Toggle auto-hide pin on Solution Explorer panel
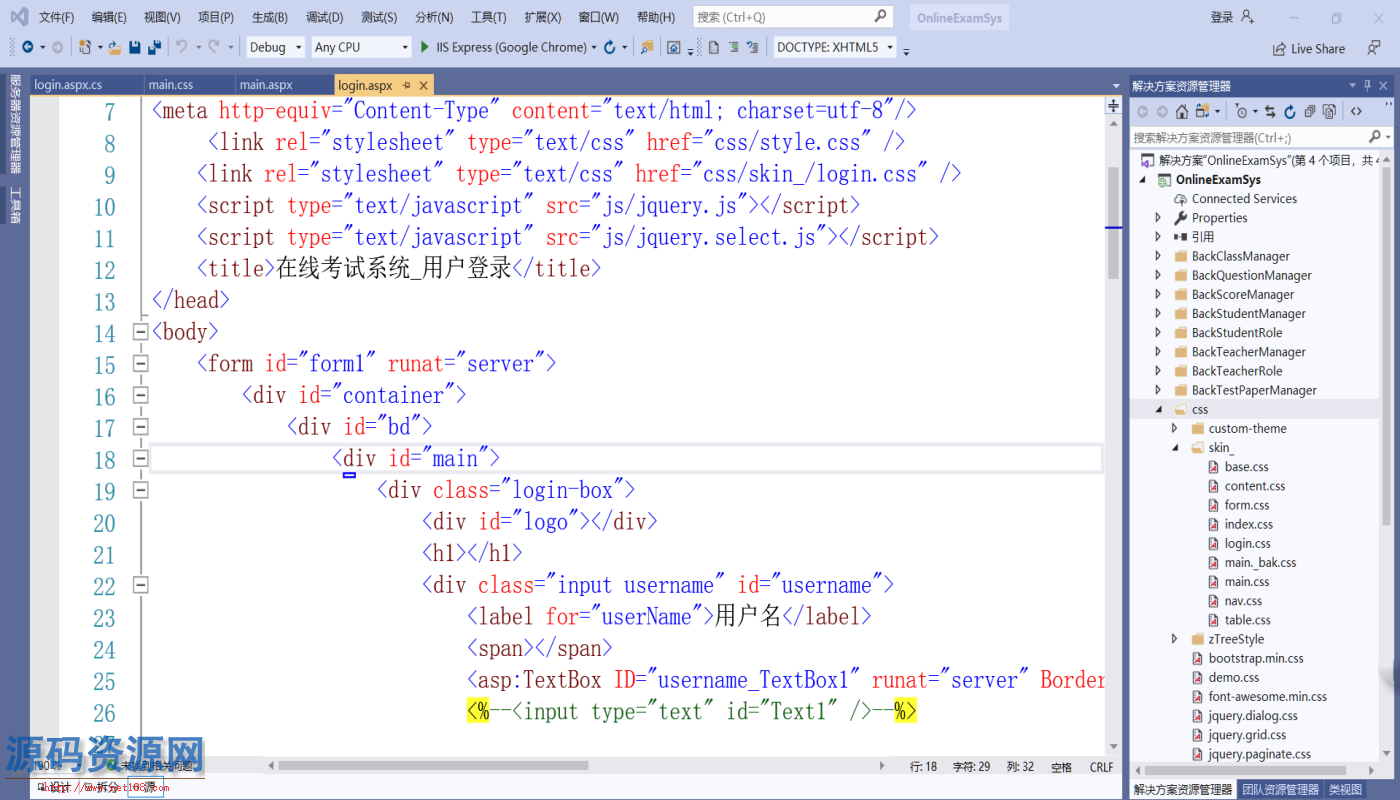 1368,86
